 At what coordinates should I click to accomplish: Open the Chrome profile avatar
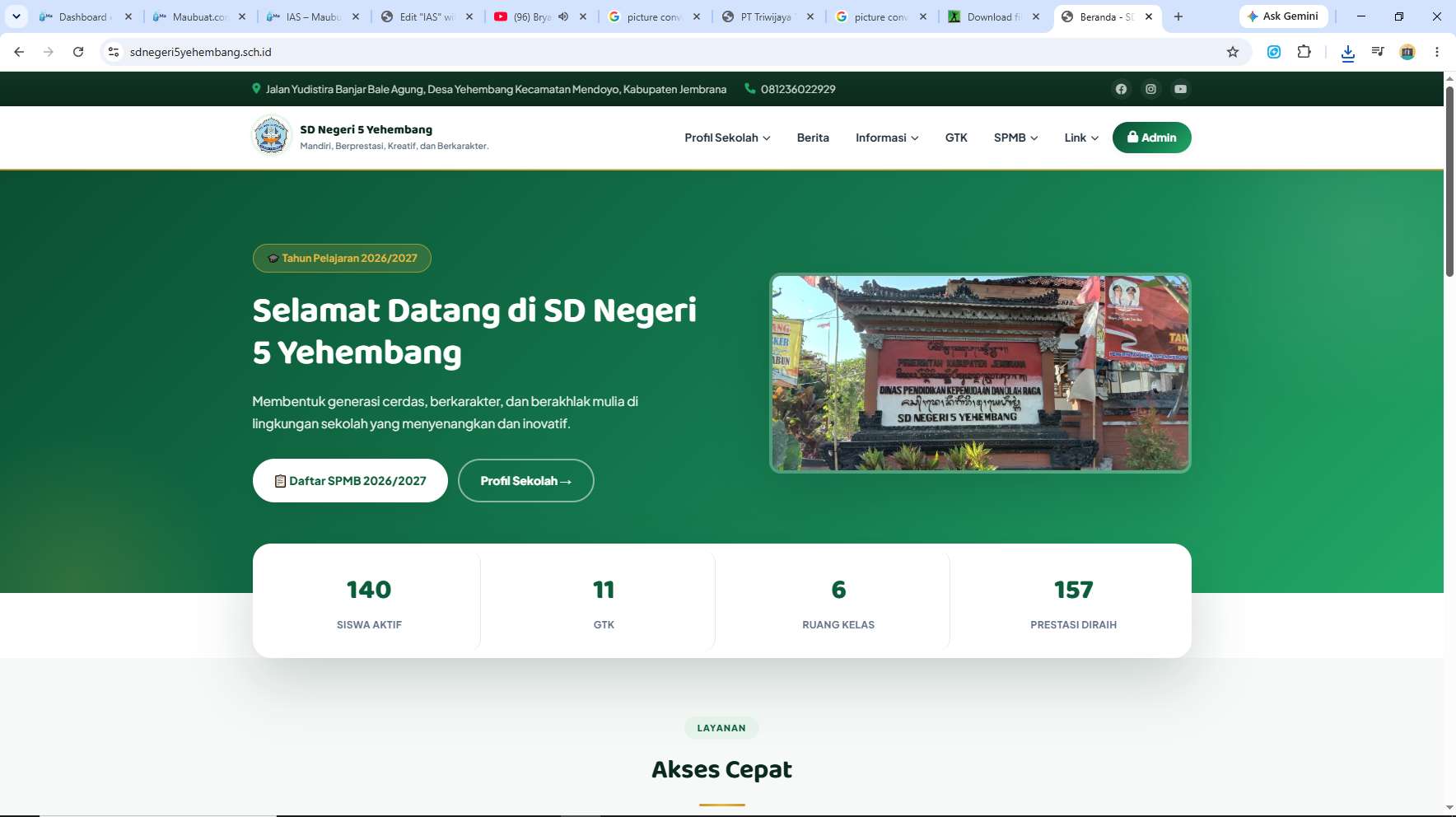(1407, 52)
